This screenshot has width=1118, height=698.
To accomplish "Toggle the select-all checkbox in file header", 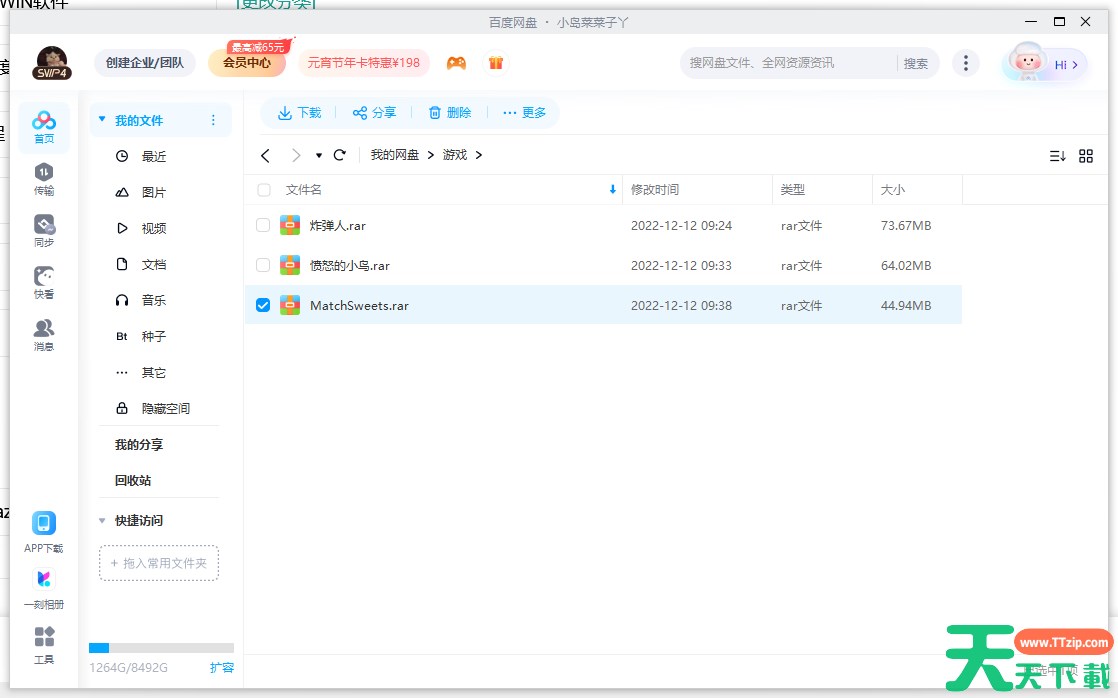I will tap(264, 190).
